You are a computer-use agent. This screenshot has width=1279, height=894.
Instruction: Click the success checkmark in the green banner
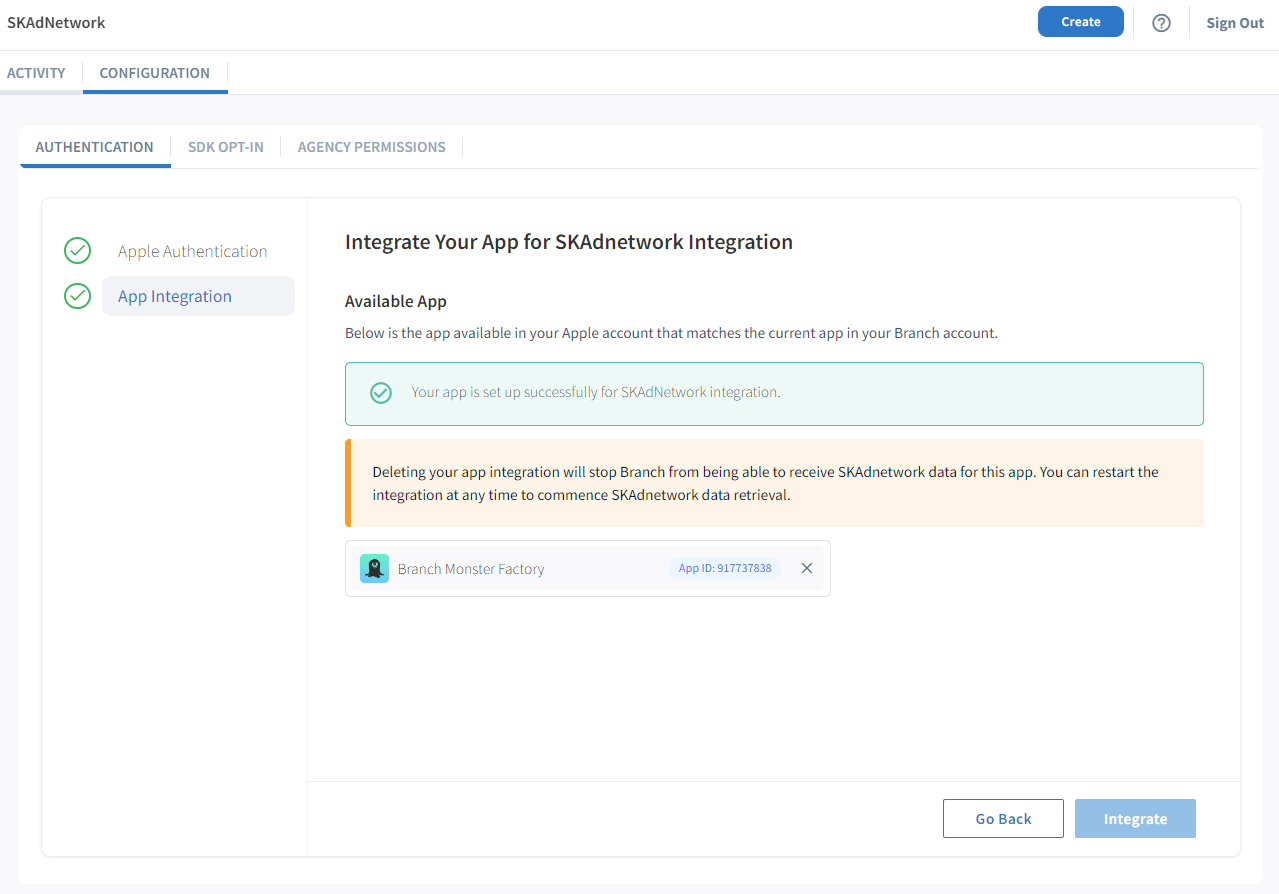pyautogui.click(x=381, y=393)
